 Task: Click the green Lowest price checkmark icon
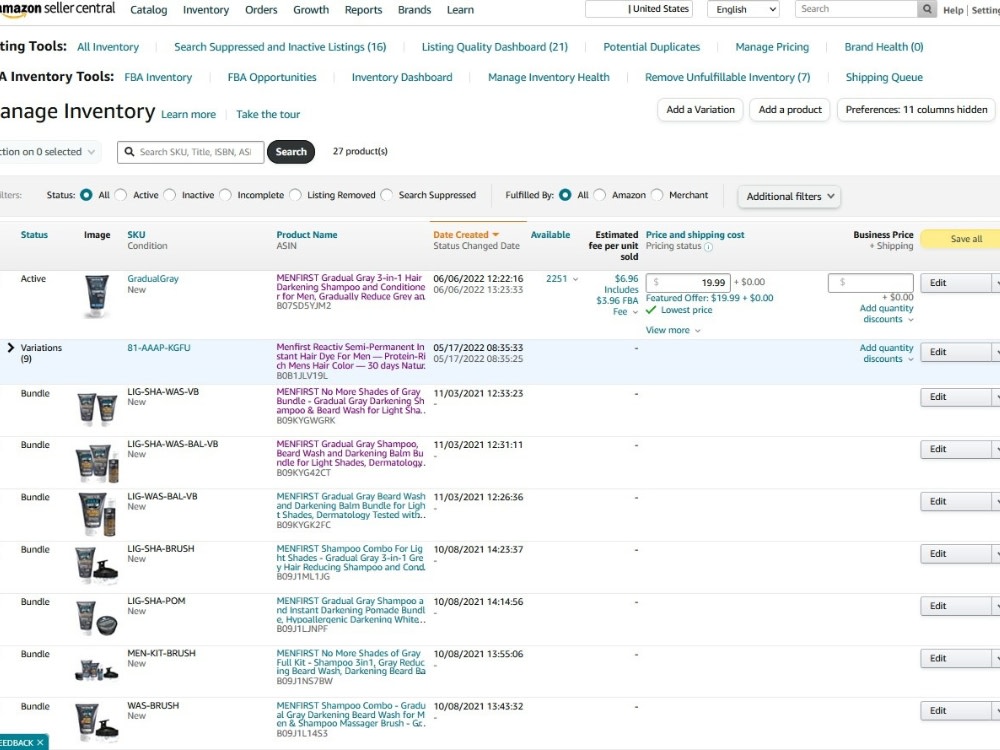point(651,310)
